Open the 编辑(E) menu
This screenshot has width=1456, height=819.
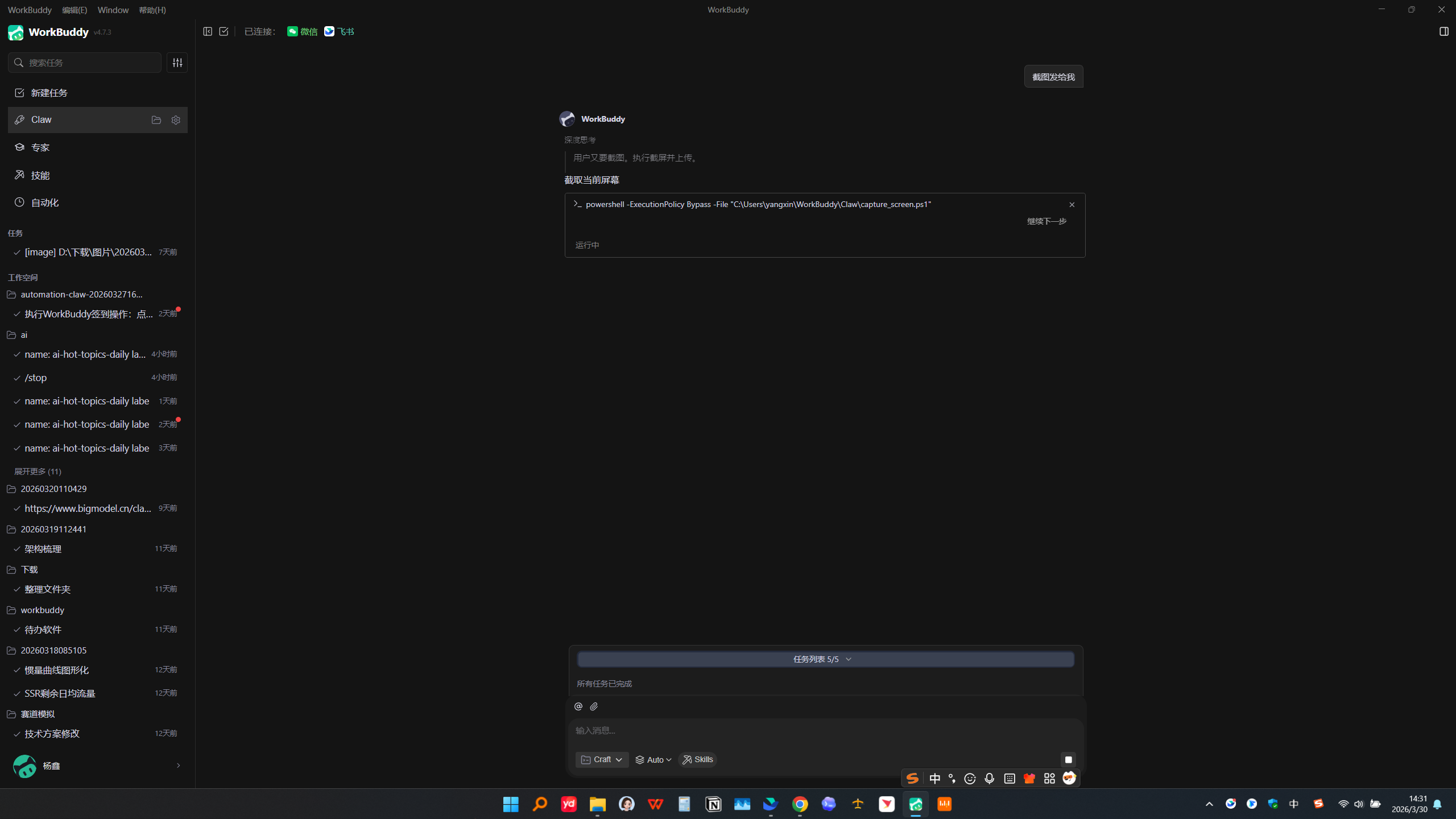click(75, 10)
